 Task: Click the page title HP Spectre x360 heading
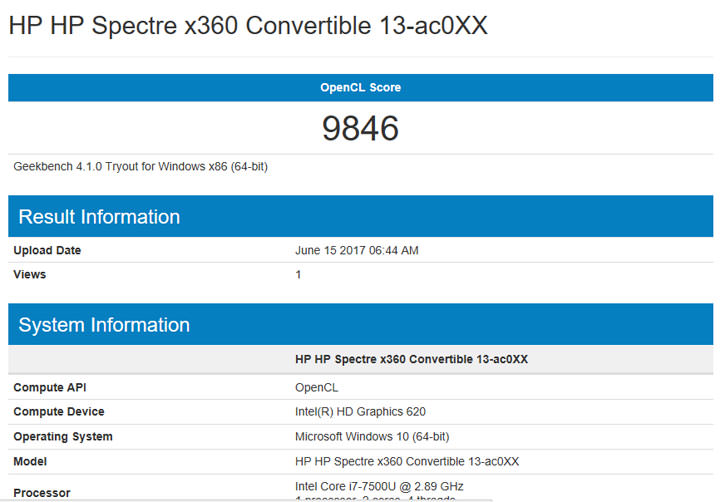(x=248, y=26)
